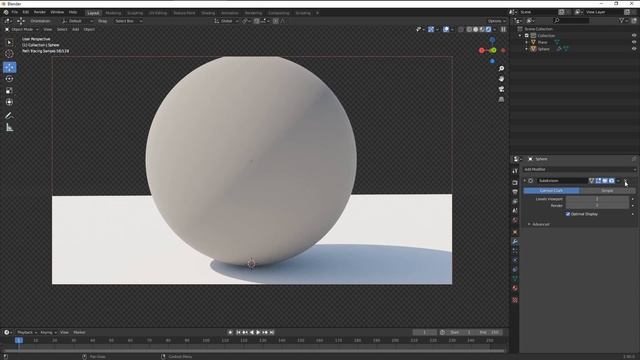
Task: Click the Render levels value field
Action: coord(597,206)
